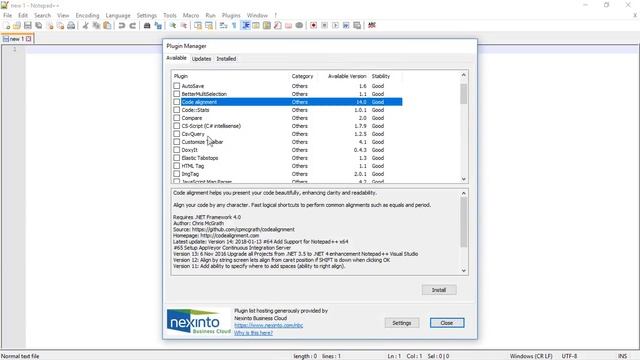This screenshot has width=640, height=360.
Task: Select the Elastic Tabstops plugin row
Action: tap(287, 158)
